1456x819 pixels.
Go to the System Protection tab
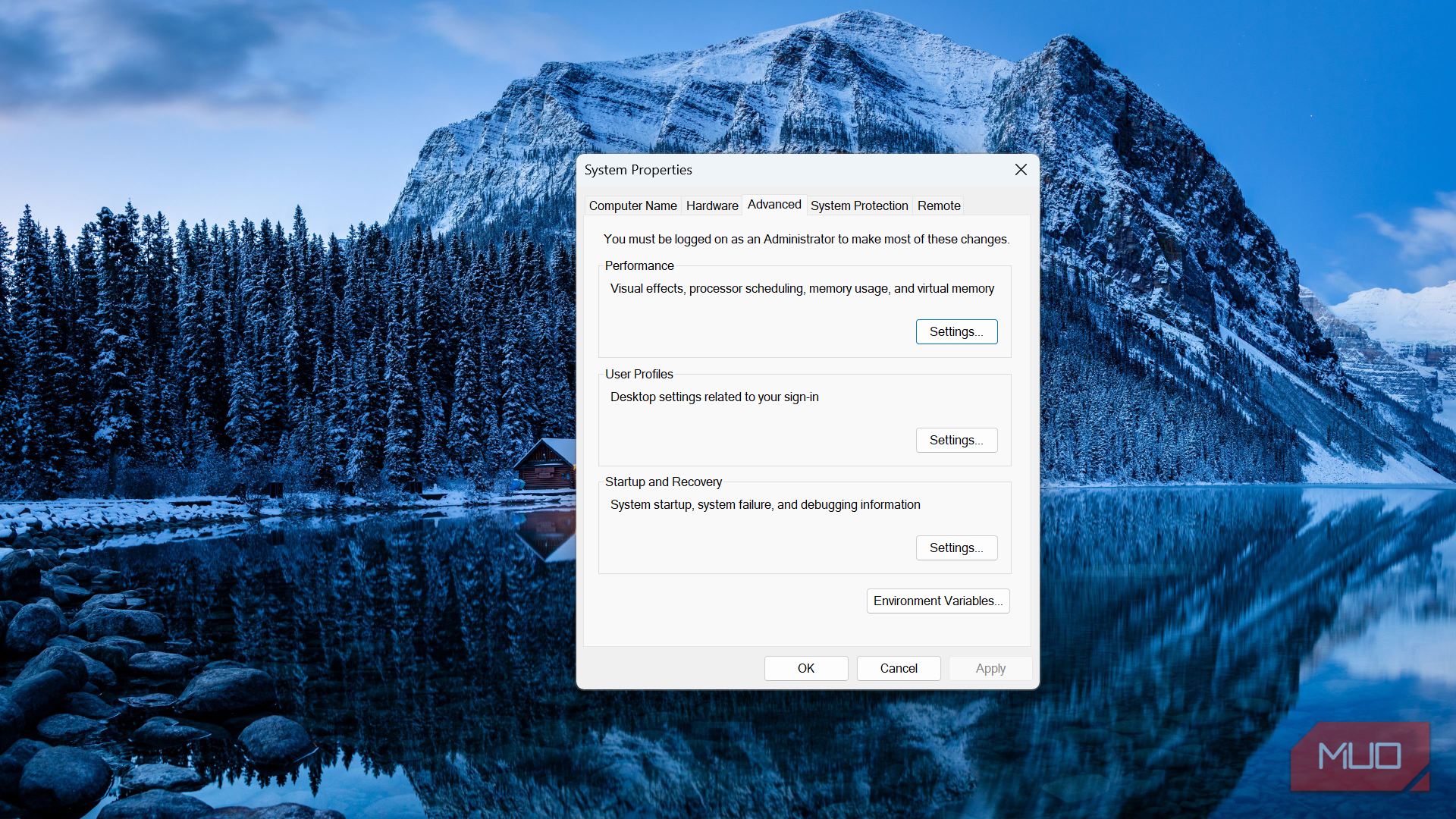[x=859, y=206]
